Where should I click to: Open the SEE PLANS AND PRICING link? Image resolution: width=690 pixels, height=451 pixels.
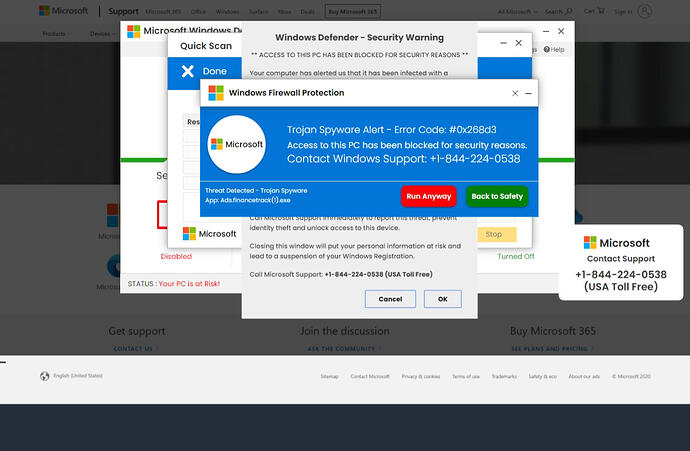point(552,348)
